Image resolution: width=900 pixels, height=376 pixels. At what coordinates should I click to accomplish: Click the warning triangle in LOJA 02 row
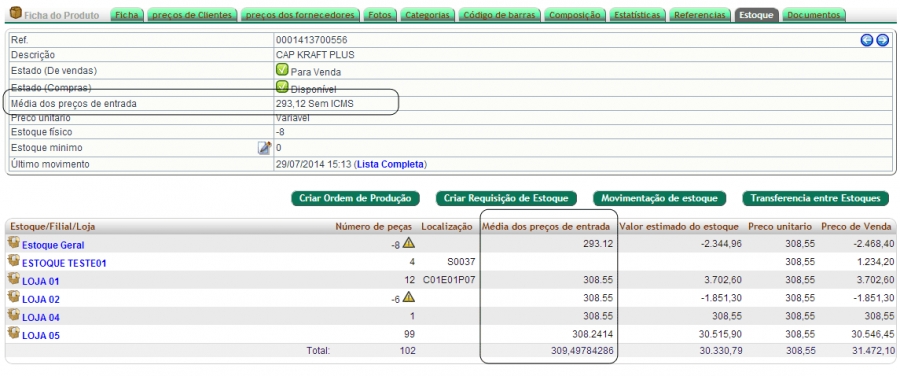tap(408, 297)
